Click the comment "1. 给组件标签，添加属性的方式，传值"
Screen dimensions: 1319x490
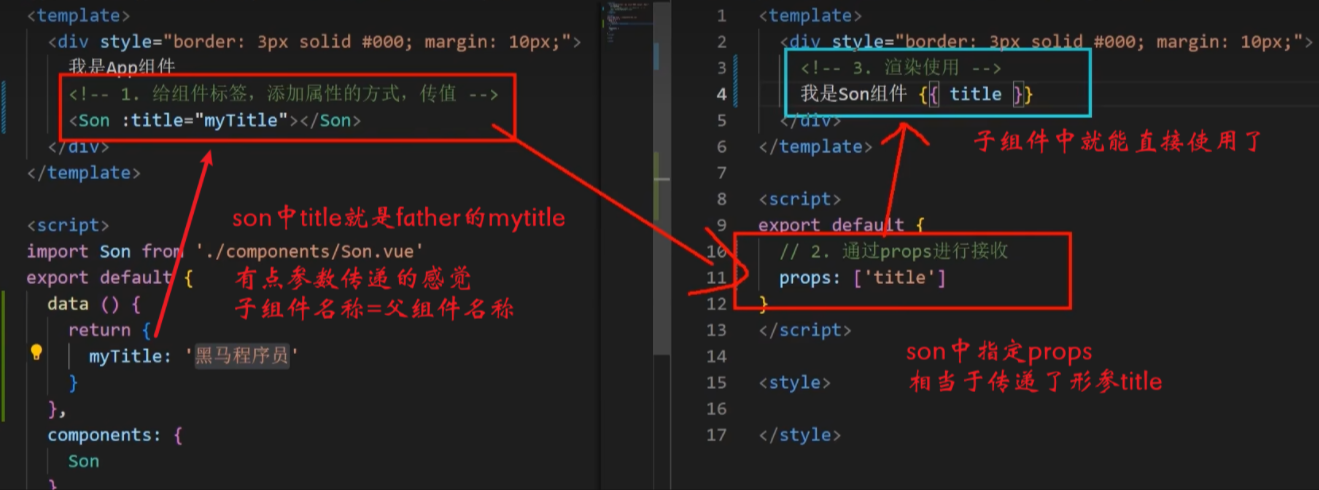[x=283, y=94]
